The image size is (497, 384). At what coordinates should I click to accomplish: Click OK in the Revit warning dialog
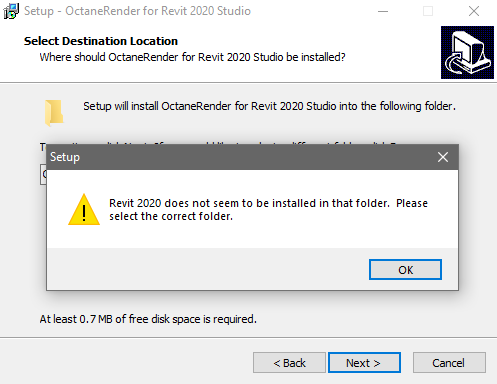pyautogui.click(x=405, y=269)
